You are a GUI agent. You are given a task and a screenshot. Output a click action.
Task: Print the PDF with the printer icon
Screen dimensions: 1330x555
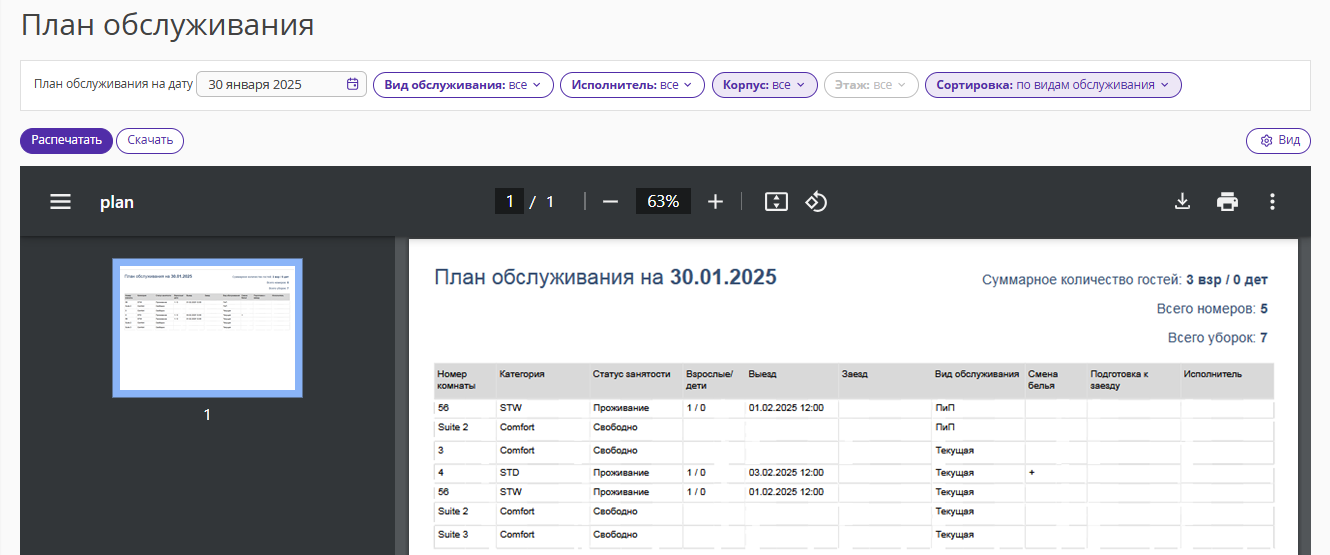[1227, 201]
